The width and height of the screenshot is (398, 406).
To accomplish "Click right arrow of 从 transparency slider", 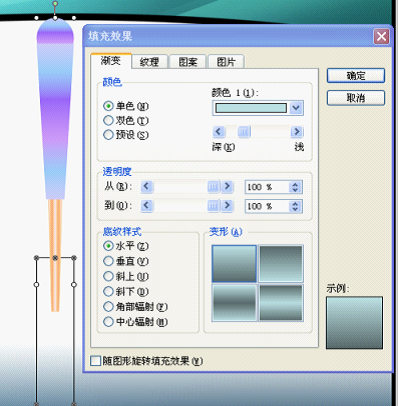I will (x=228, y=186).
